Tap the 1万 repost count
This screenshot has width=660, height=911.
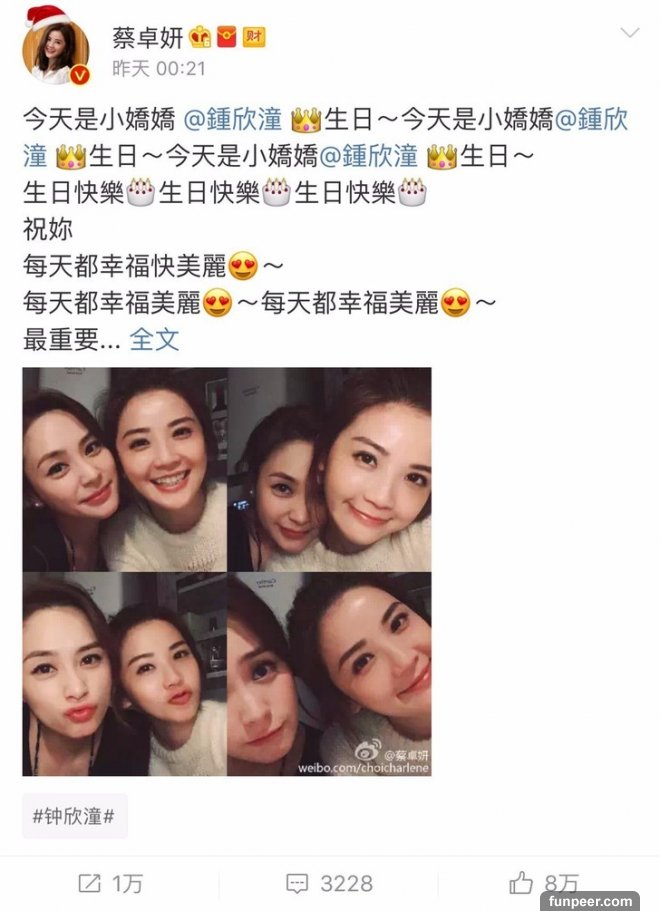click(x=127, y=884)
